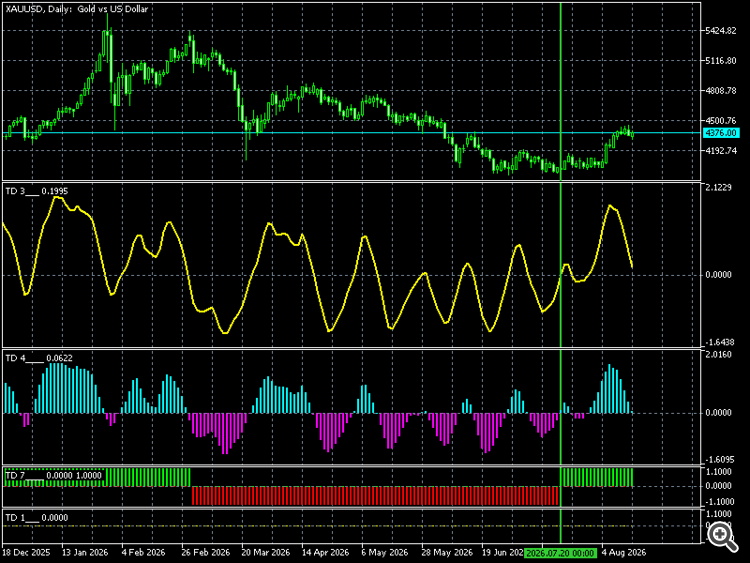
Task: Click the magnifier zoom icon
Action: point(722,536)
